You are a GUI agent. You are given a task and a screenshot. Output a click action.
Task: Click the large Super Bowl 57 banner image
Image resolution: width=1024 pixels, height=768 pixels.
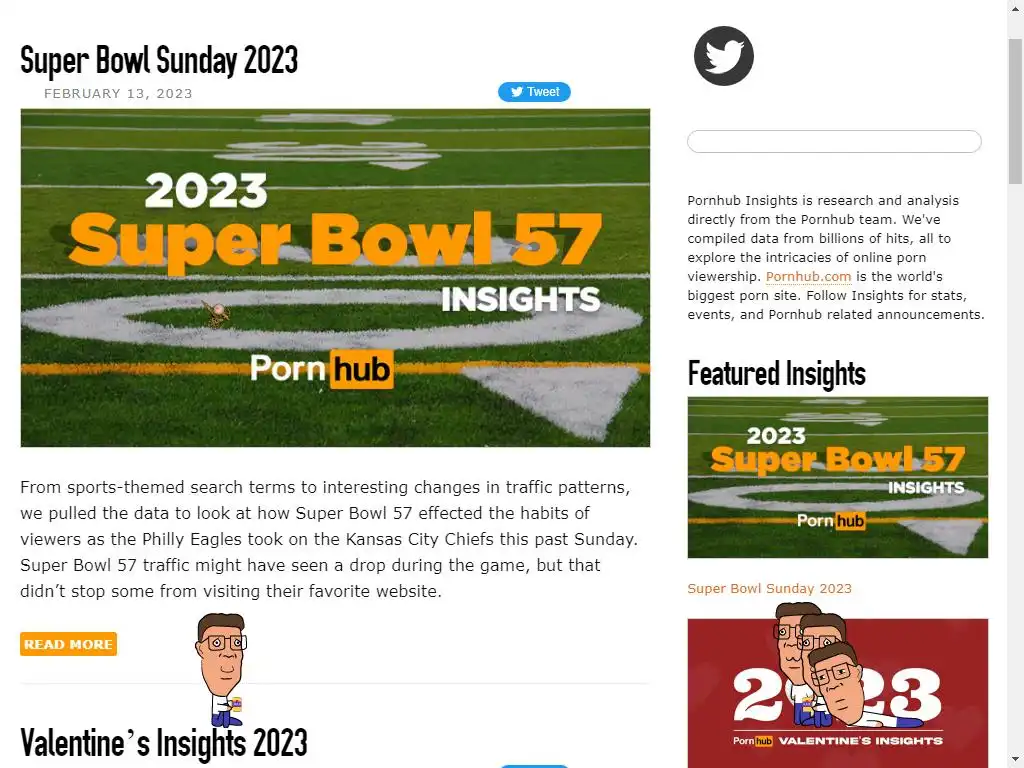coord(335,278)
